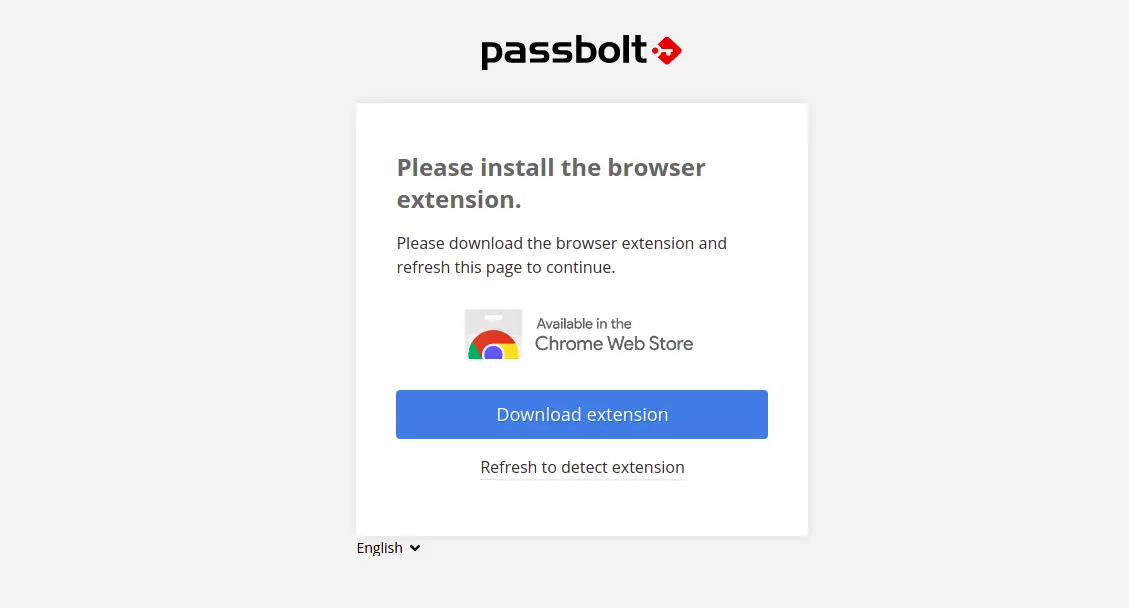
Task: Expand the language dropdown chevron
Action: coord(416,548)
